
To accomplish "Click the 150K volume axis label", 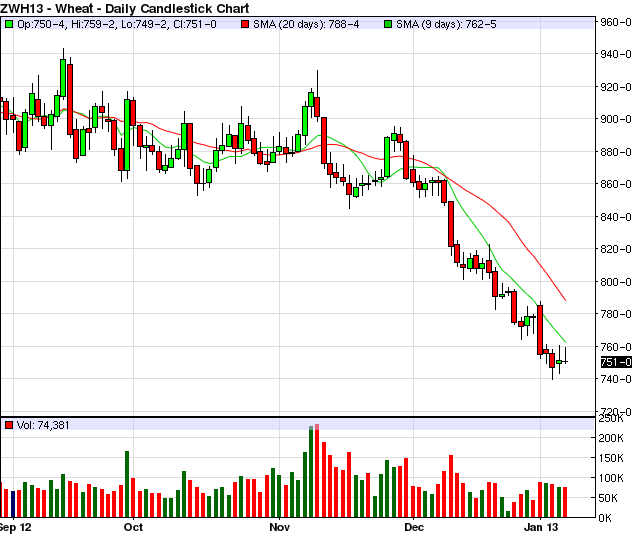I will click(611, 458).
